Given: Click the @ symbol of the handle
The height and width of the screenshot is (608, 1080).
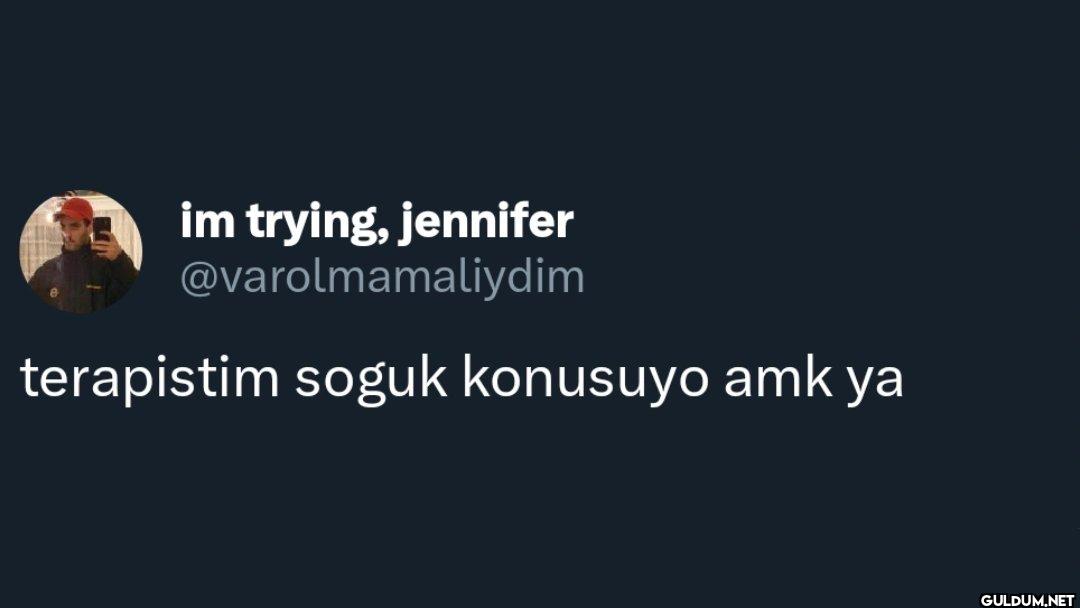Looking at the screenshot, I should pyautogui.click(x=198, y=279).
